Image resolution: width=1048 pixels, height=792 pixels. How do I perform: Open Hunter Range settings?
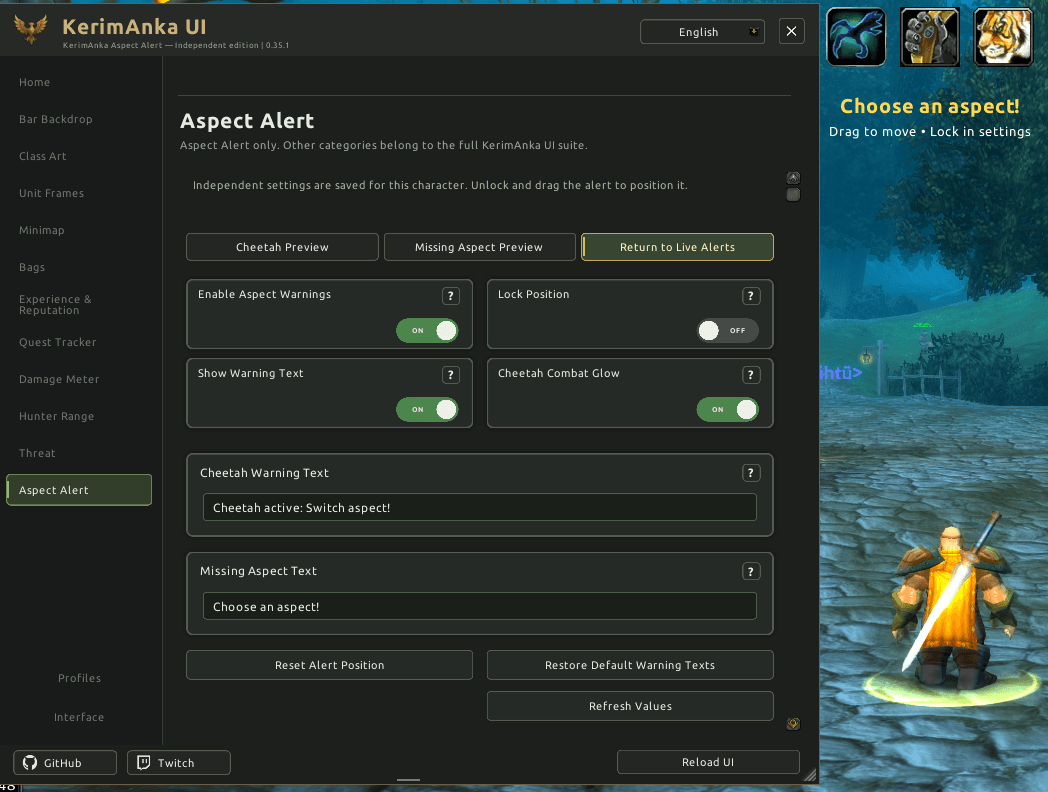pyautogui.click(x=57, y=416)
